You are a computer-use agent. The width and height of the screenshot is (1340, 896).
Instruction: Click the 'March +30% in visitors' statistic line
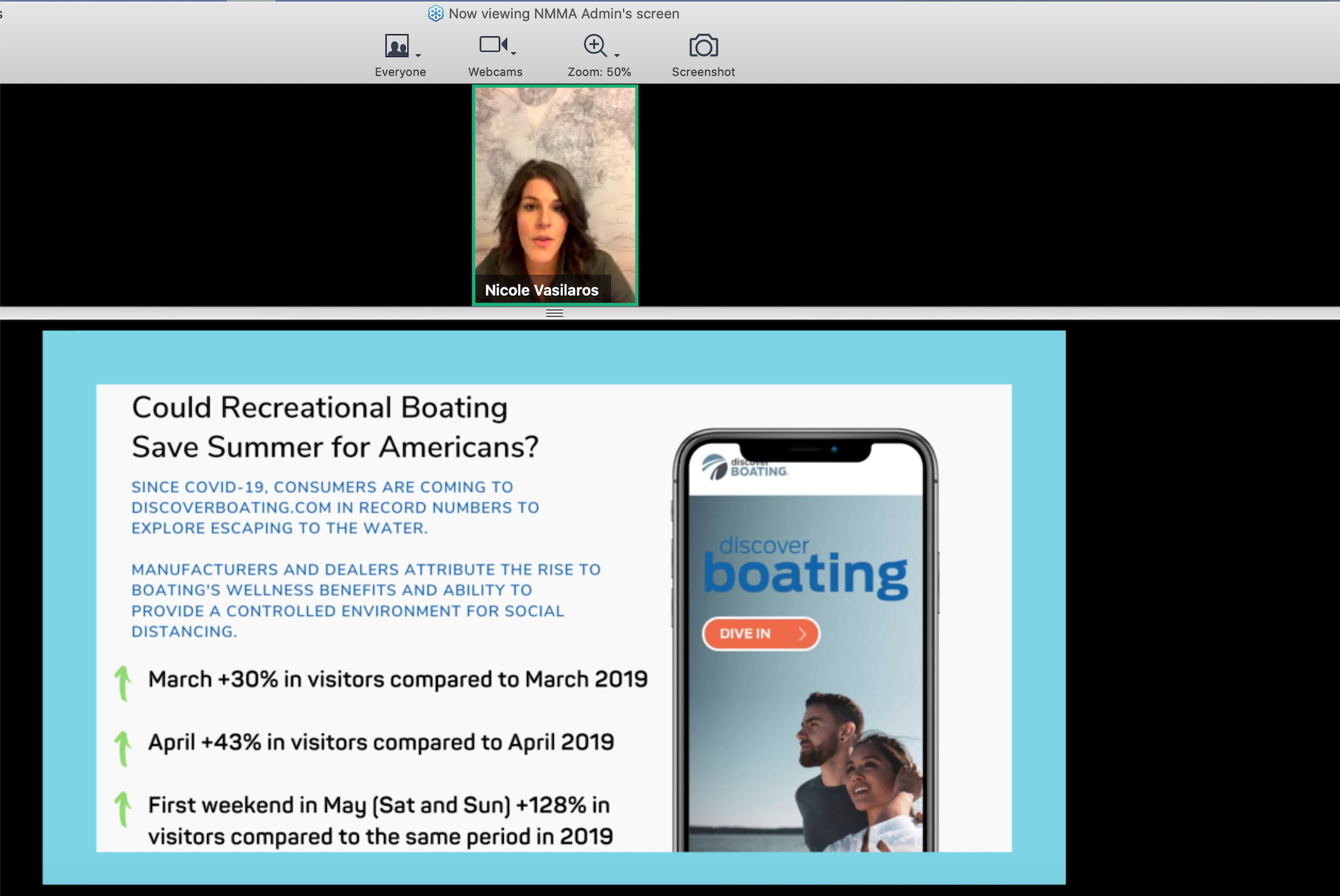click(x=398, y=679)
